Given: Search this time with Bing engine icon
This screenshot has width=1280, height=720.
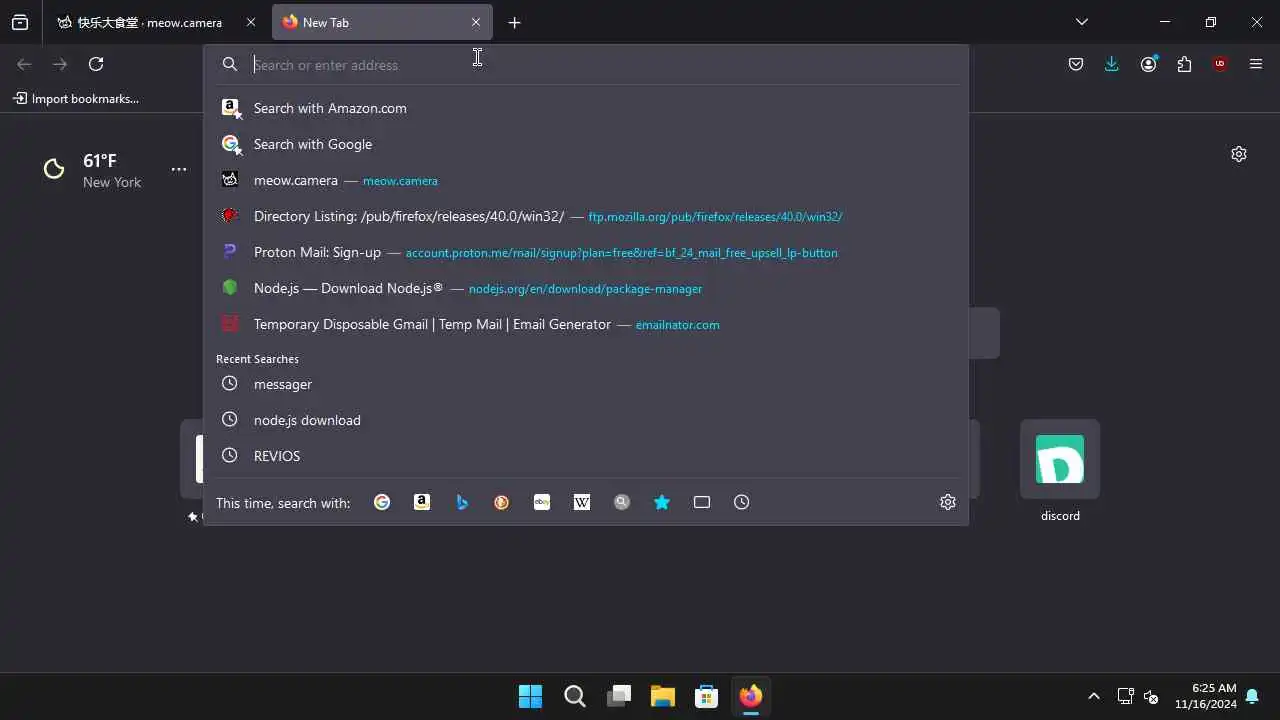Looking at the screenshot, I should (x=462, y=502).
